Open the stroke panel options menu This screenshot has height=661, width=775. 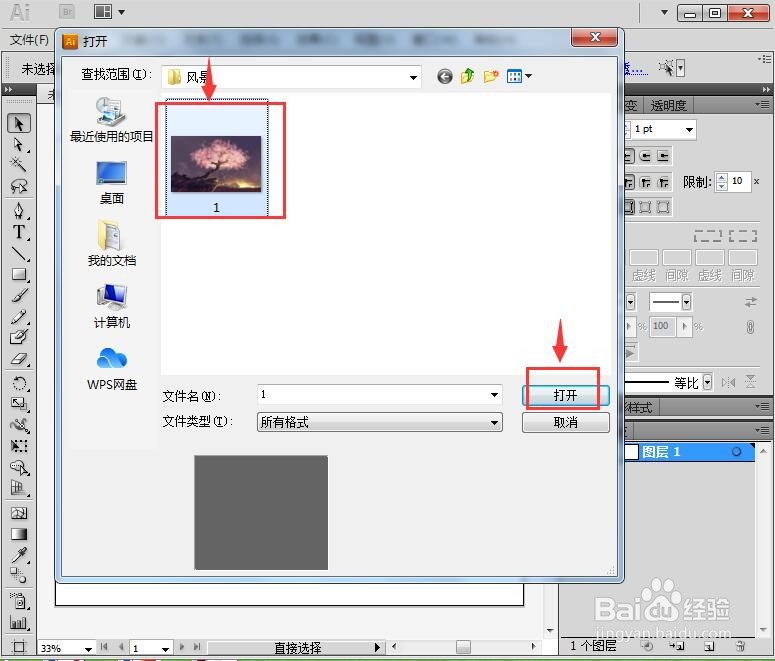coord(763,104)
